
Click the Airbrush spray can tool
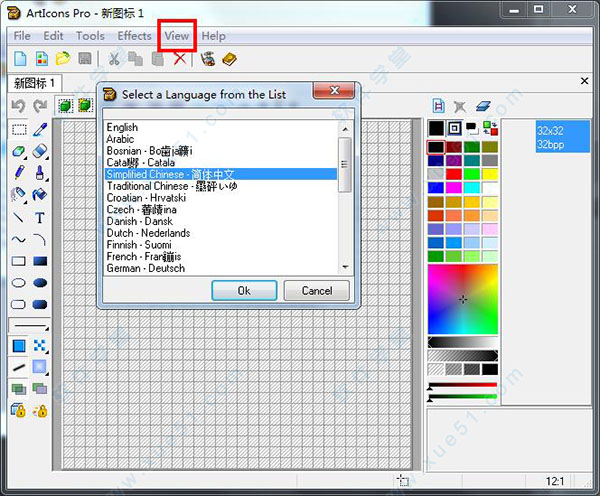point(18,194)
